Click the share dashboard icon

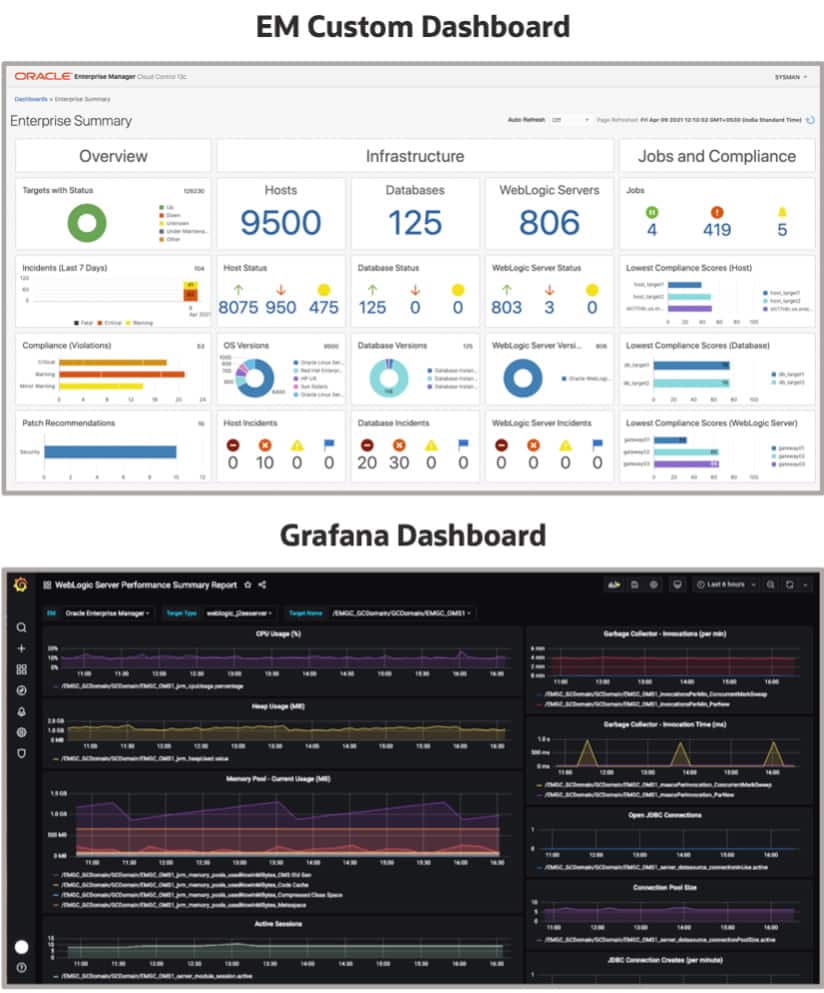[x=262, y=586]
